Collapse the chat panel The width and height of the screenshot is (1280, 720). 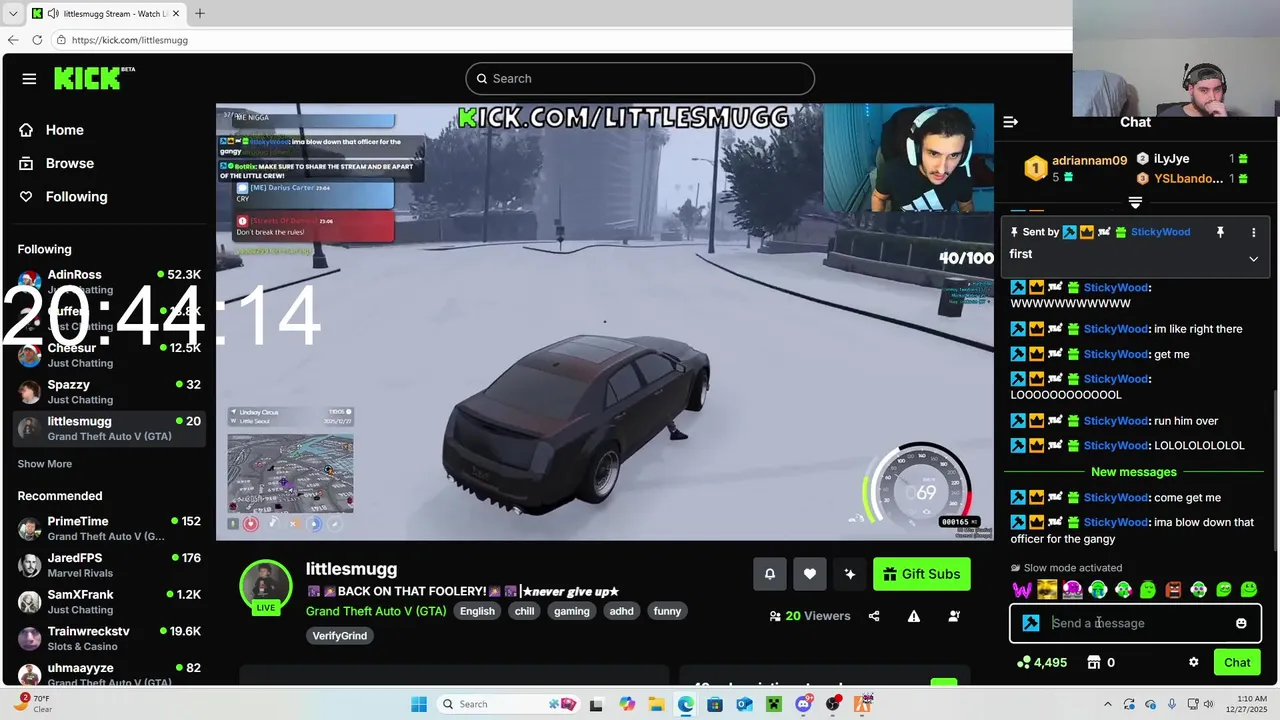(1011, 122)
